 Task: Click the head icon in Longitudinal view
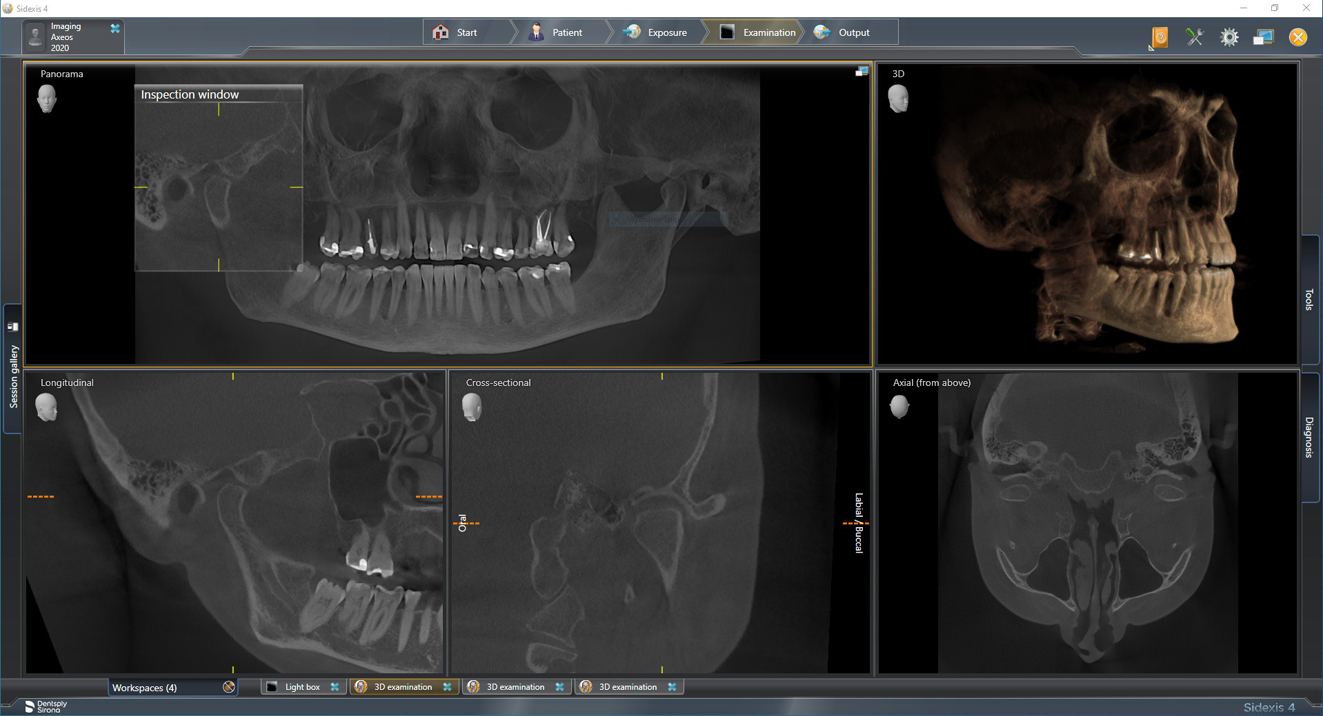point(46,407)
